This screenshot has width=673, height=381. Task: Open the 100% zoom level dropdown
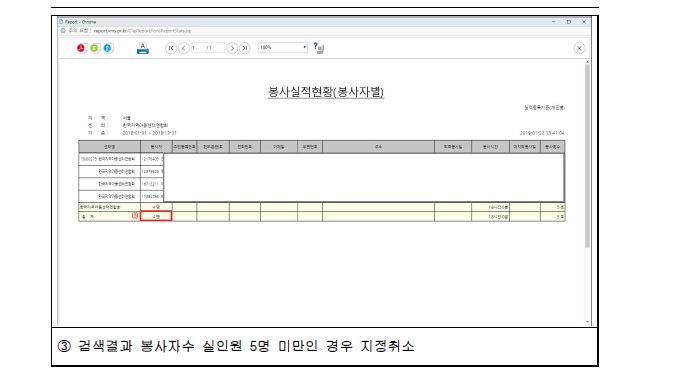[x=283, y=47]
